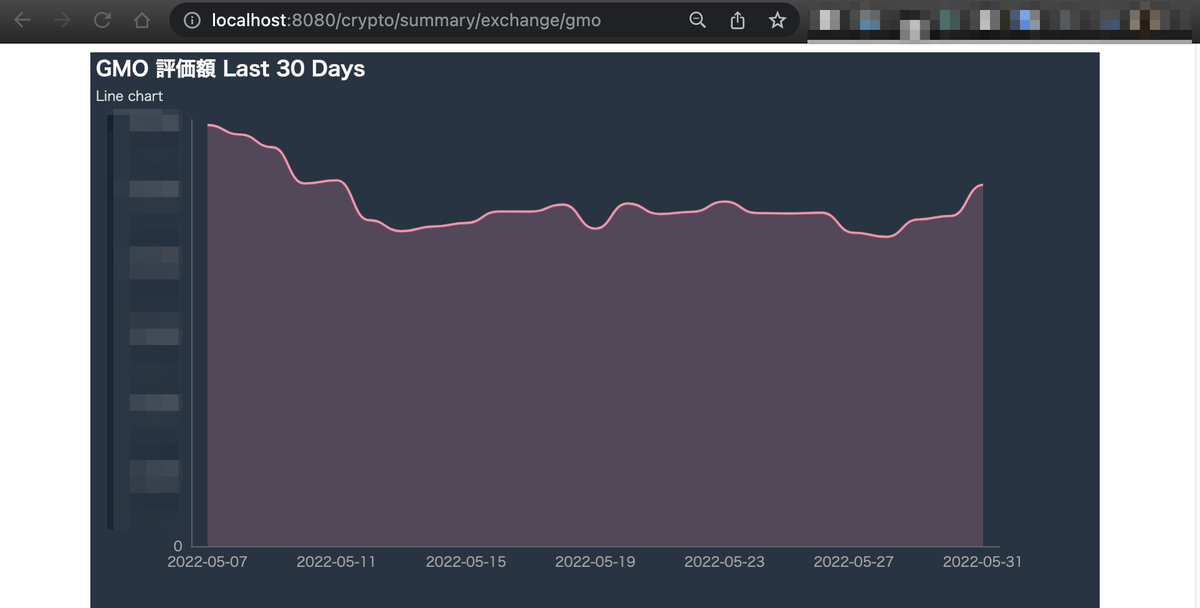Open the browser home page icon
The height and width of the screenshot is (608, 1200).
141,20
